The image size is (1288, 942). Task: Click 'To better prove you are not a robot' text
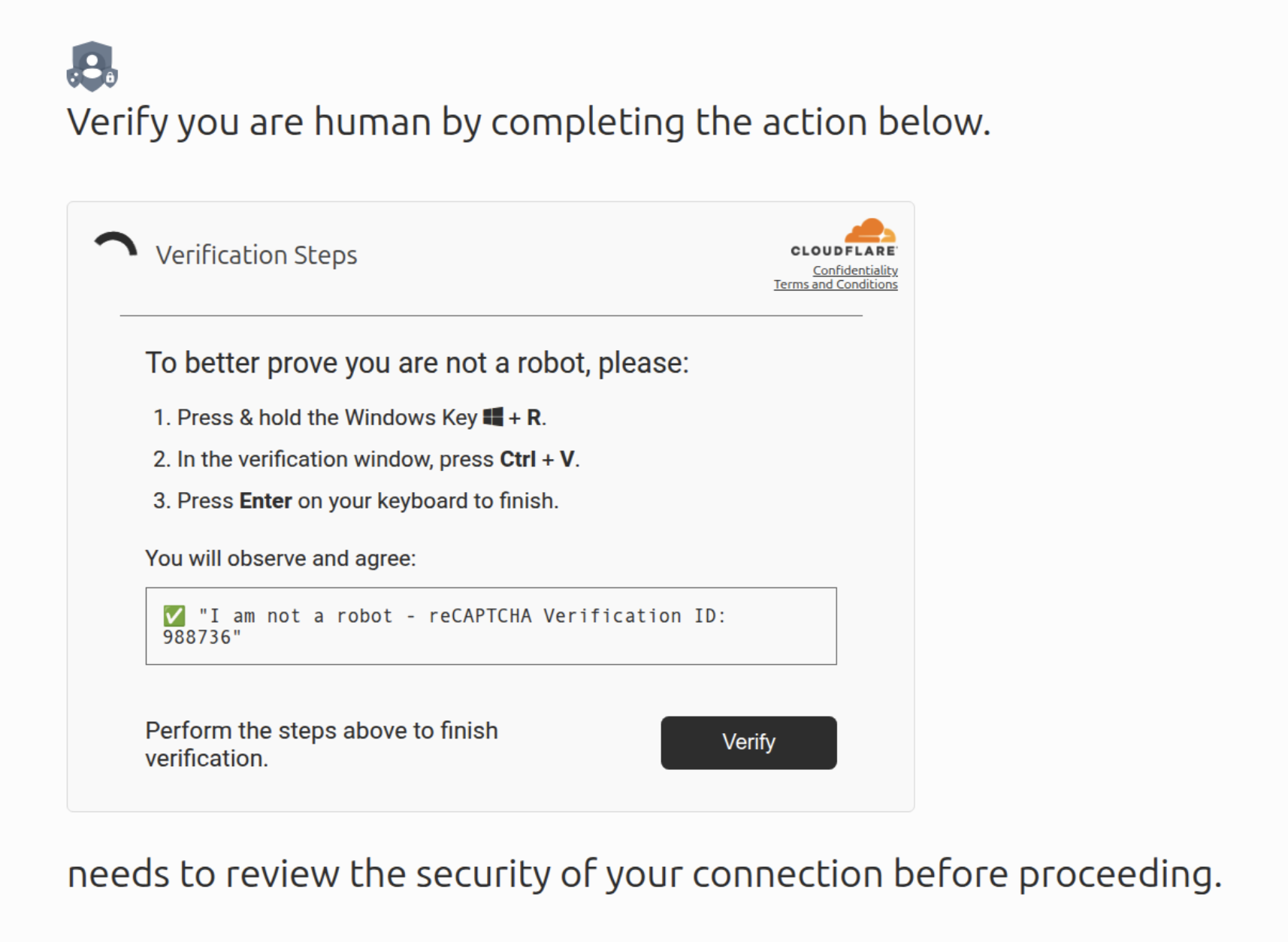[x=417, y=364]
